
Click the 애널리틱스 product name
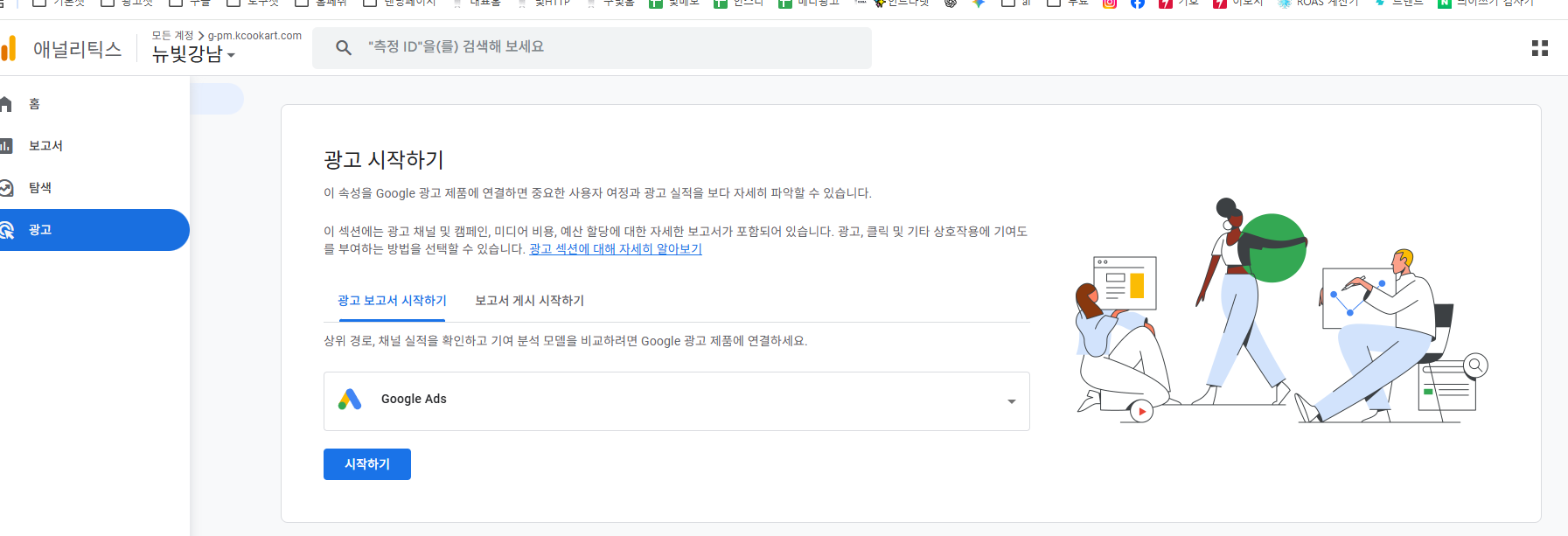point(78,49)
